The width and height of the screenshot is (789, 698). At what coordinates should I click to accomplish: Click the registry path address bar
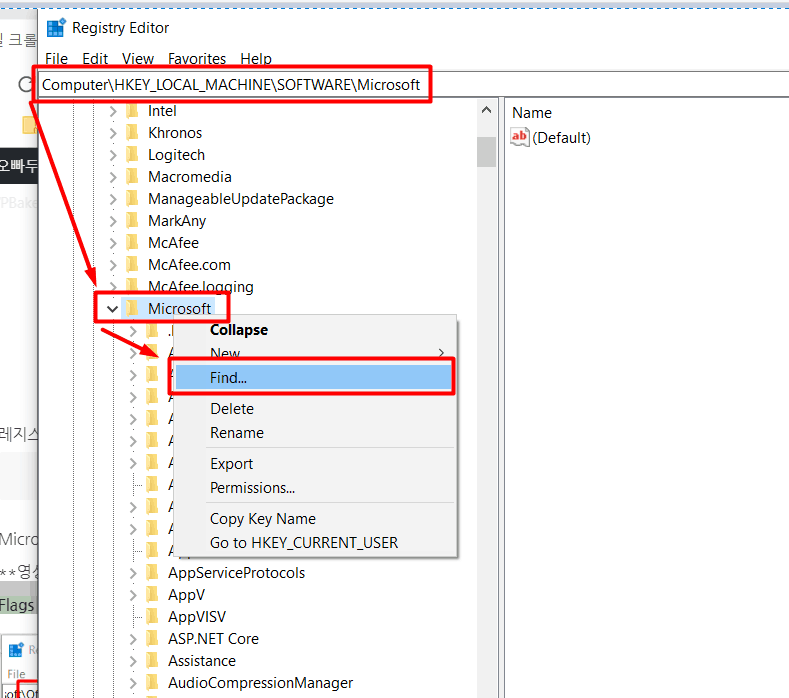(x=413, y=85)
